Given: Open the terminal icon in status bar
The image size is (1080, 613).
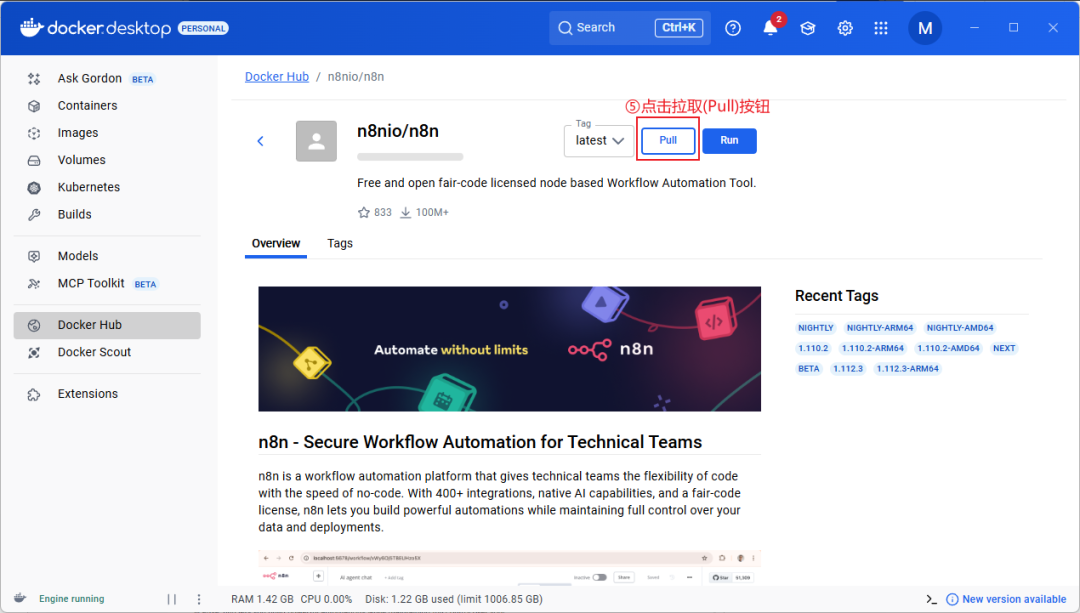Looking at the screenshot, I should click(931, 599).
